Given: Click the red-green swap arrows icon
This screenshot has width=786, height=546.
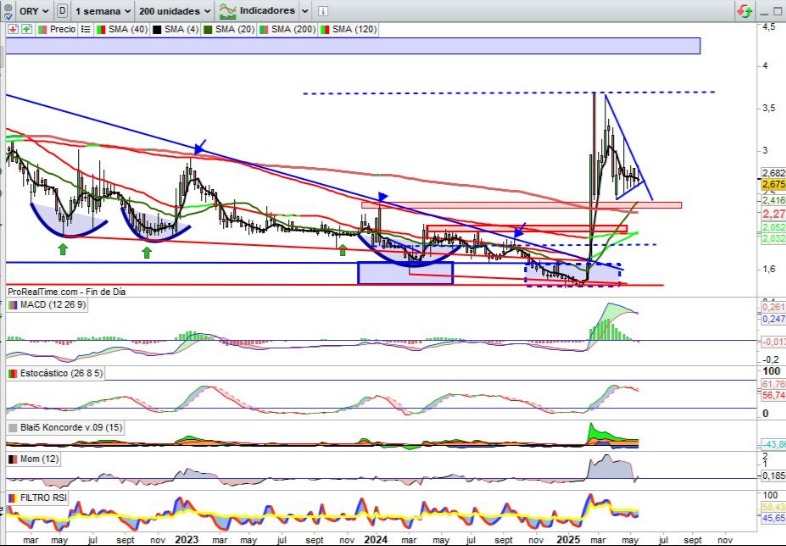Looking at the screenshot, I should click(744, 11).
